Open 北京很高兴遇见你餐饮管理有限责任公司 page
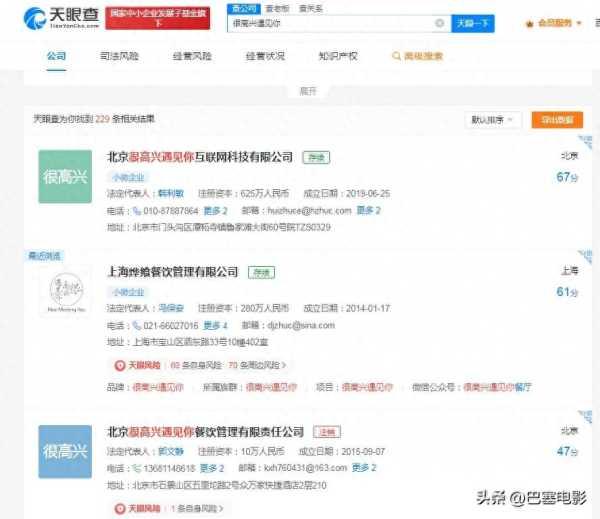This screenshot has height=519, width=600. point(205,432)
